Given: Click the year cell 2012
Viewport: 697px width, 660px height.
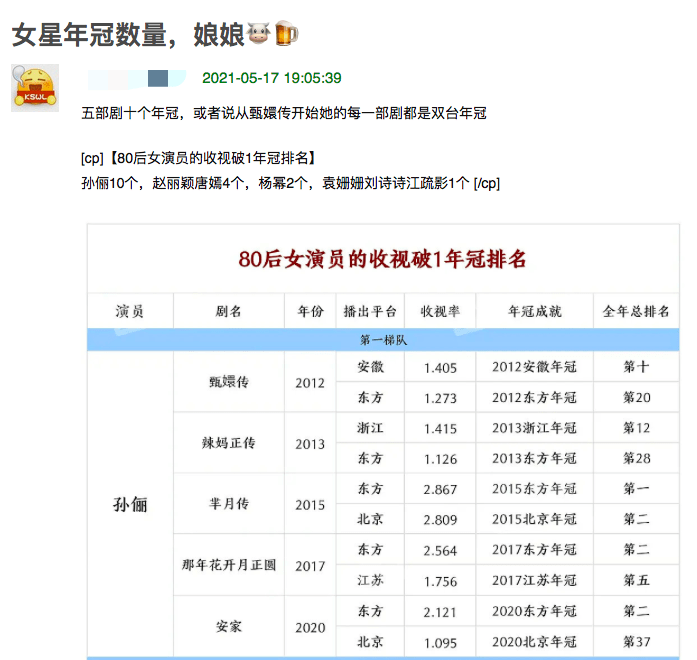Looking at the screenshot, I should coord(310,383).
